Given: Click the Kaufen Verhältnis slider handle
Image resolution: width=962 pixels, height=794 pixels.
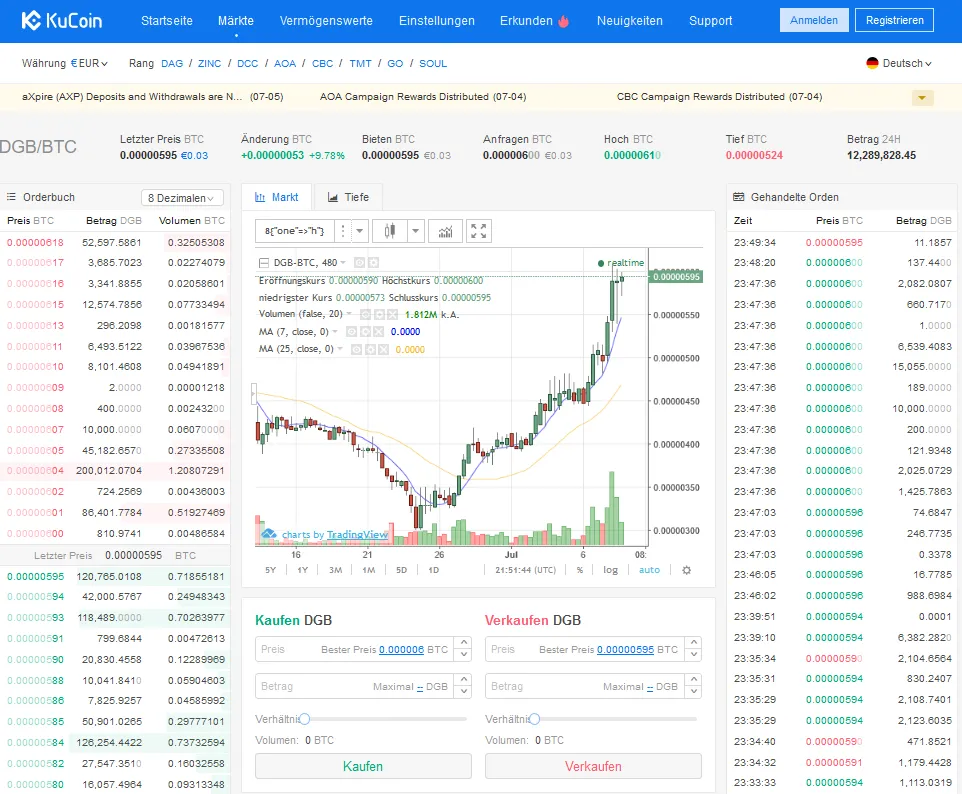Looking at the screenshot, I should pos(304,719).
